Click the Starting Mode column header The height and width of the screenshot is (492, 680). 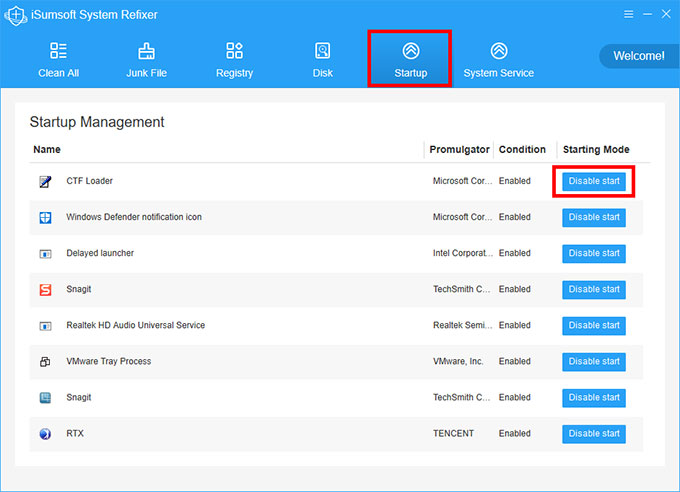pos(596,150)
